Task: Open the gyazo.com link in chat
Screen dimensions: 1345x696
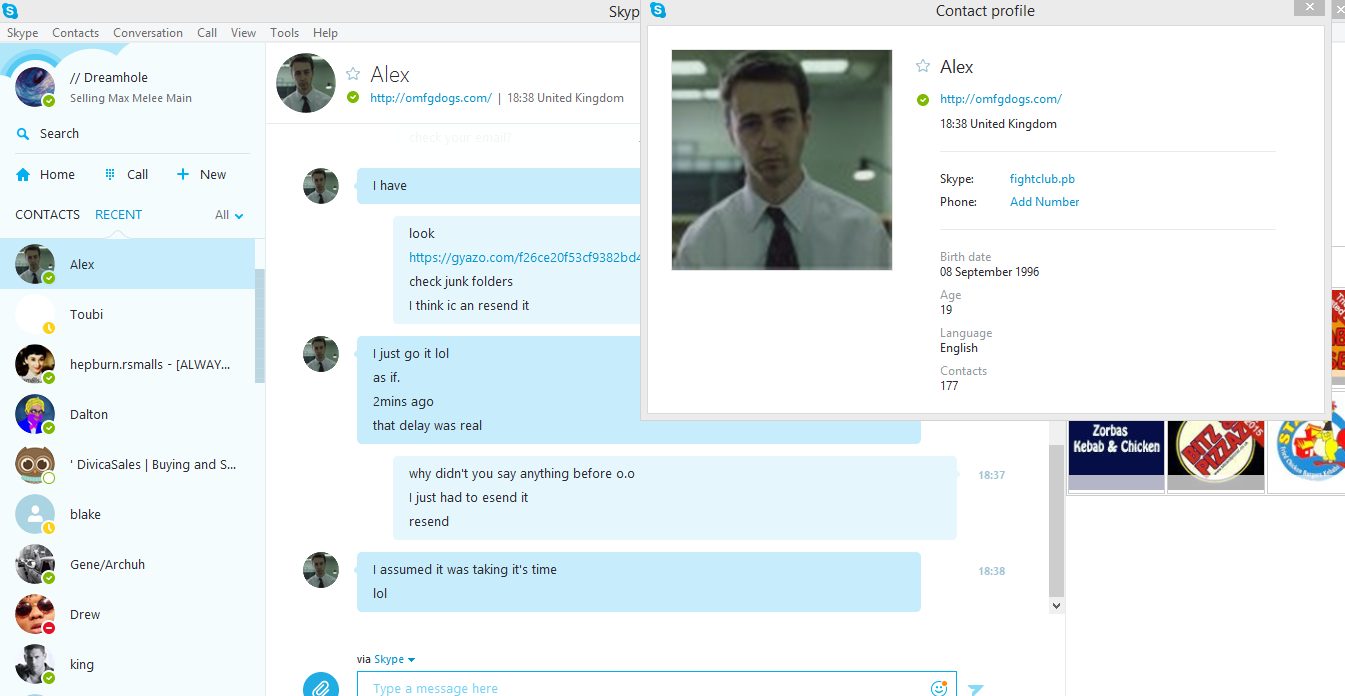Action: pyautogui.click(x=524, y=257)
